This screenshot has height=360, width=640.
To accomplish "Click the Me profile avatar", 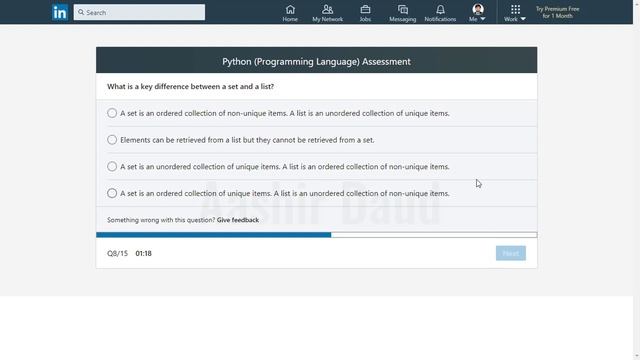I will tap(478, 9).
